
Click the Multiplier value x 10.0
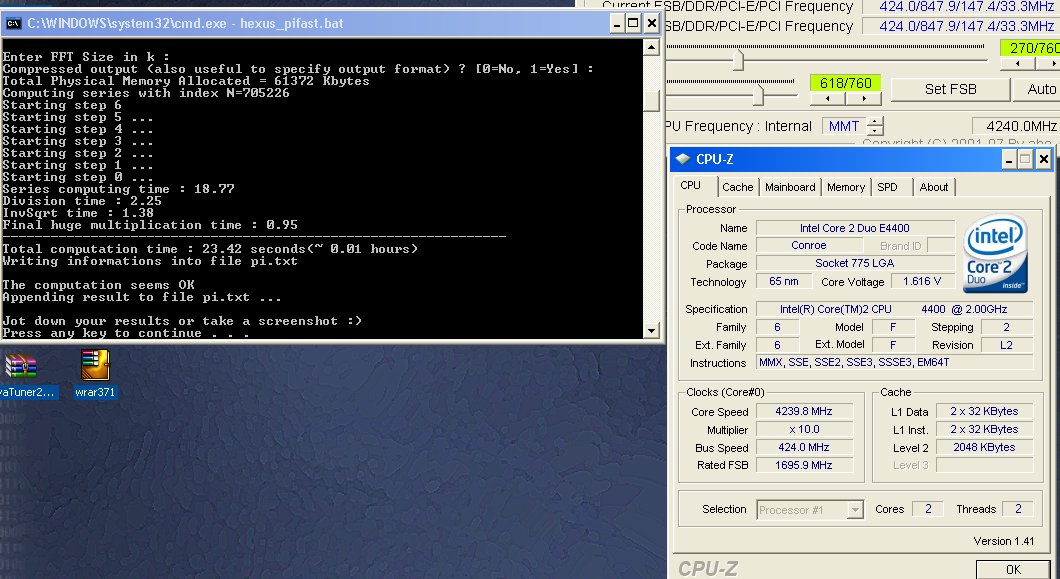(804, 430)
